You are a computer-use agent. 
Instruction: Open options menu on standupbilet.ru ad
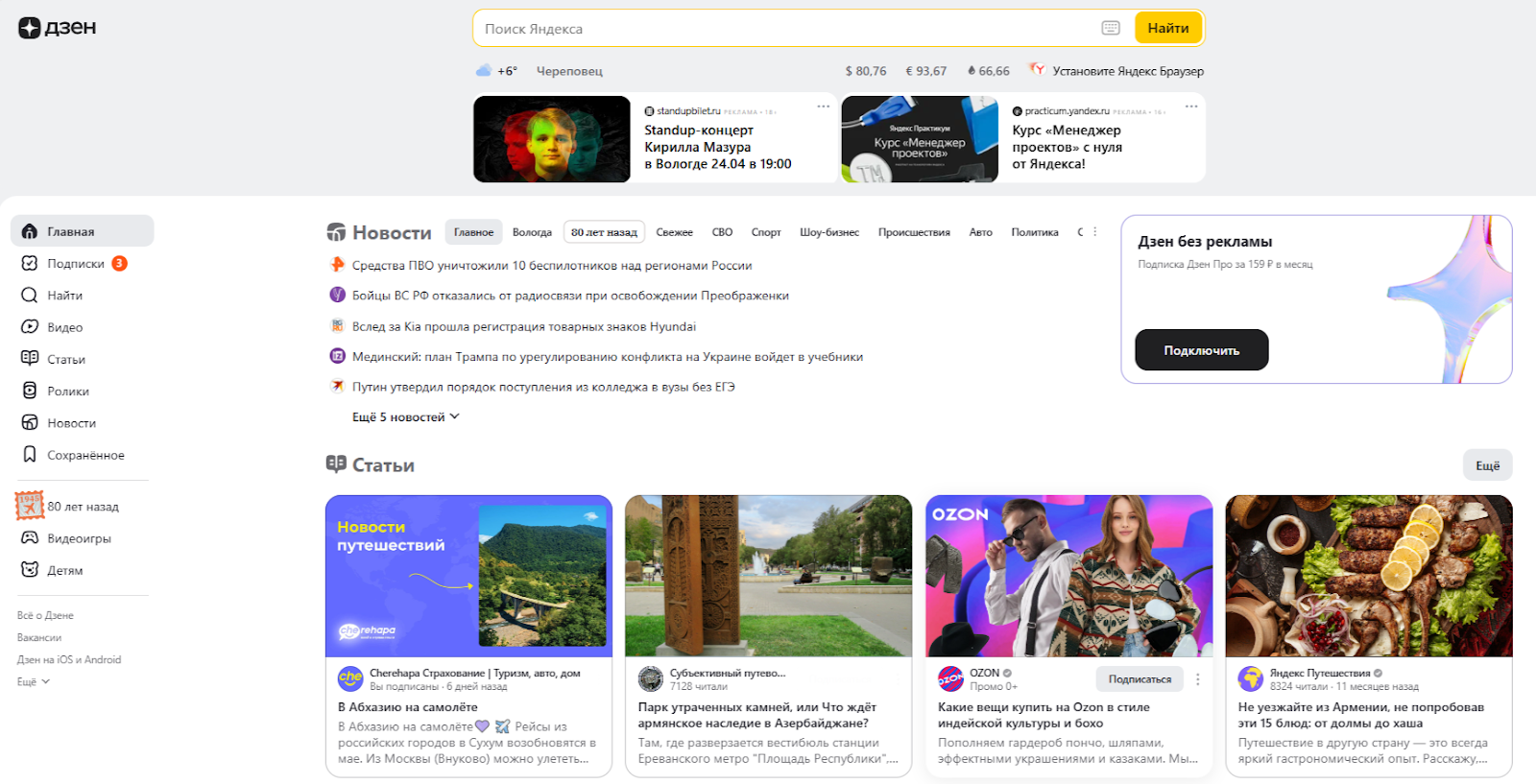coord(823,107)
